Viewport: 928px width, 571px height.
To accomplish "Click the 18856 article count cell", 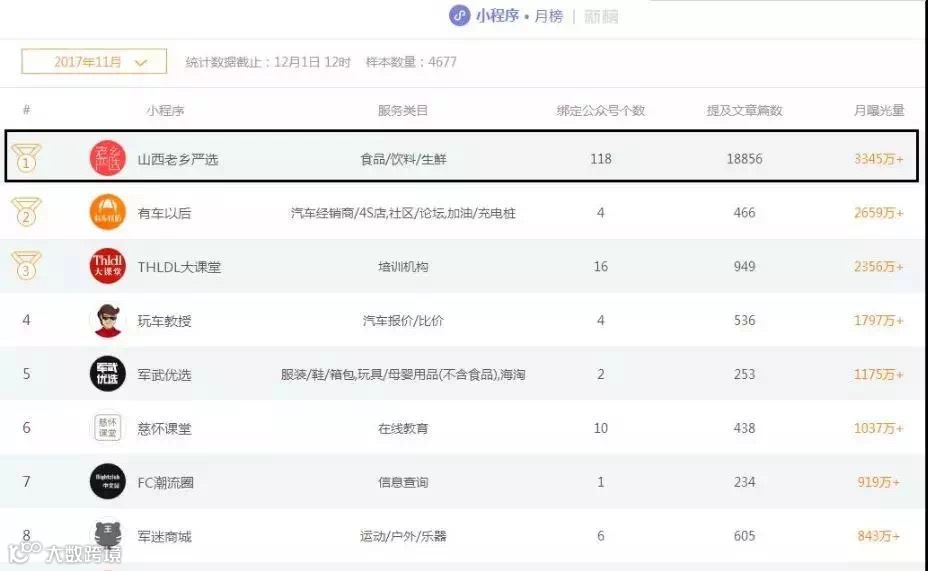I will coord(745,159).
